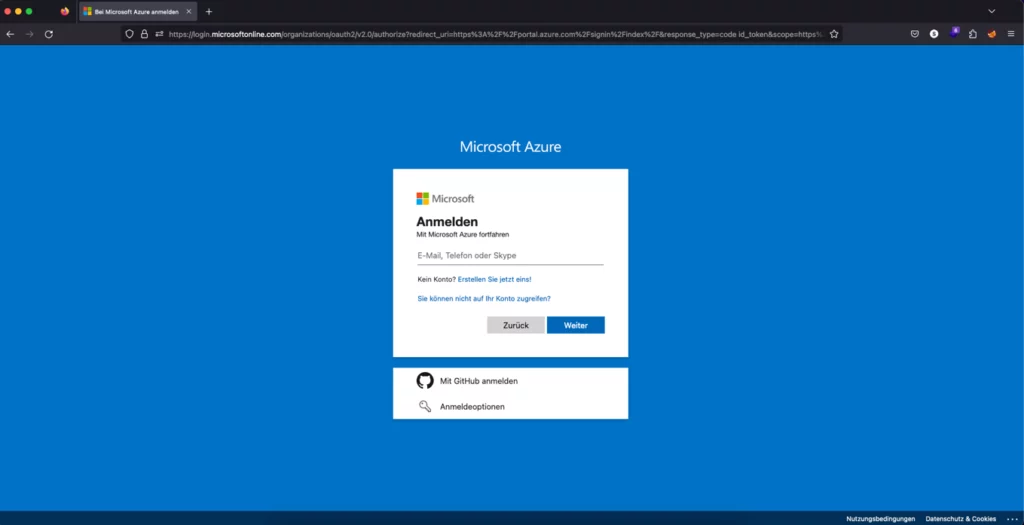Click the key icon beside Anmeldeoptionen
Screen dimensions: 1024x525
425,406
